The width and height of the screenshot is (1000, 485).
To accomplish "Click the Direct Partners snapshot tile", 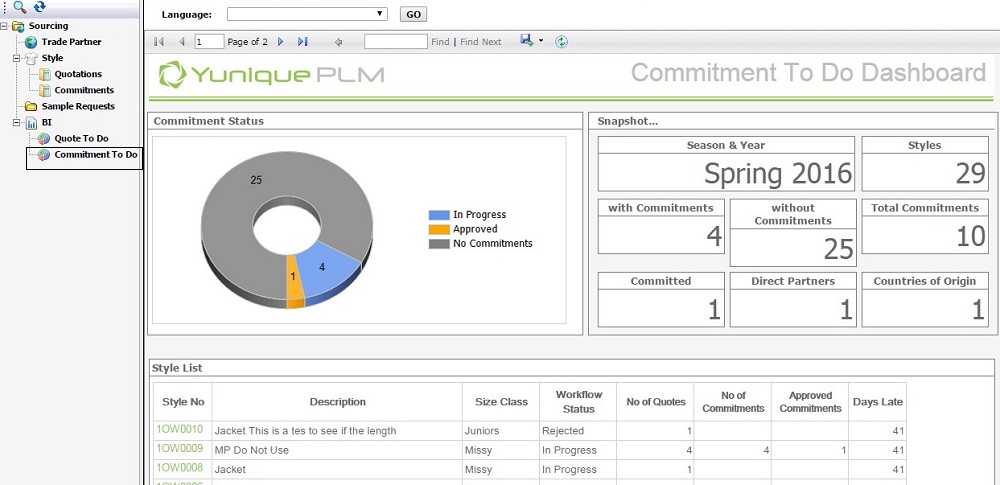I will click(793, 299).
